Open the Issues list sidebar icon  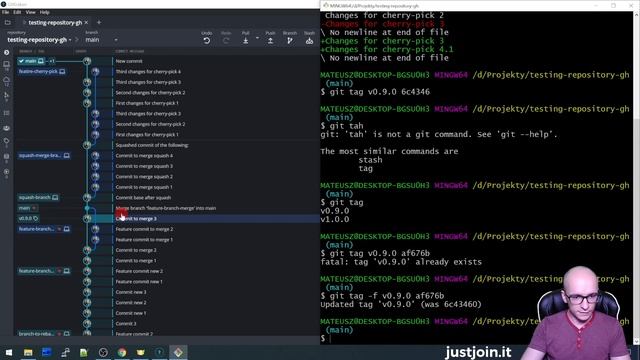coord(7,113)
